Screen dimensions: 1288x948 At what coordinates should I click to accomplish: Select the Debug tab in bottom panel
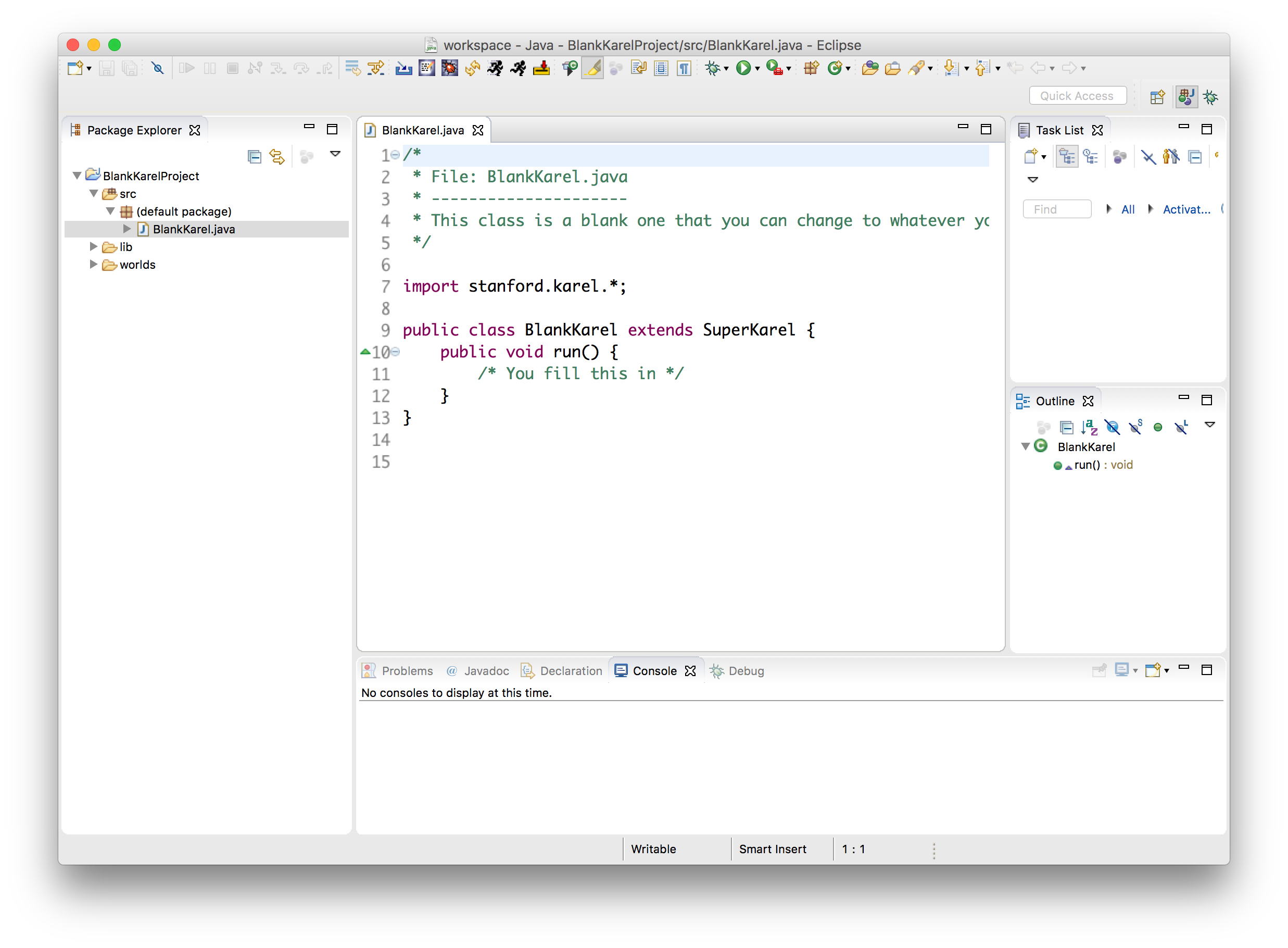pos(737,670)
